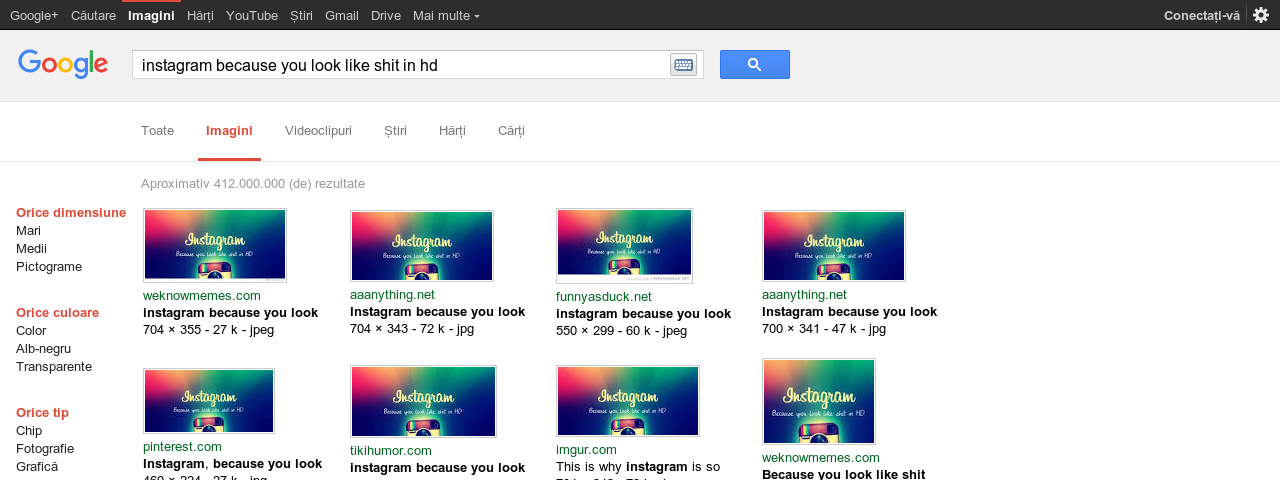Image resolution: width=1280 pixels, height=480 pixels.
Task: Click the 'Aproximativ 412.000.000 (de) rezultate' text
Action: (x=253, y=183)
